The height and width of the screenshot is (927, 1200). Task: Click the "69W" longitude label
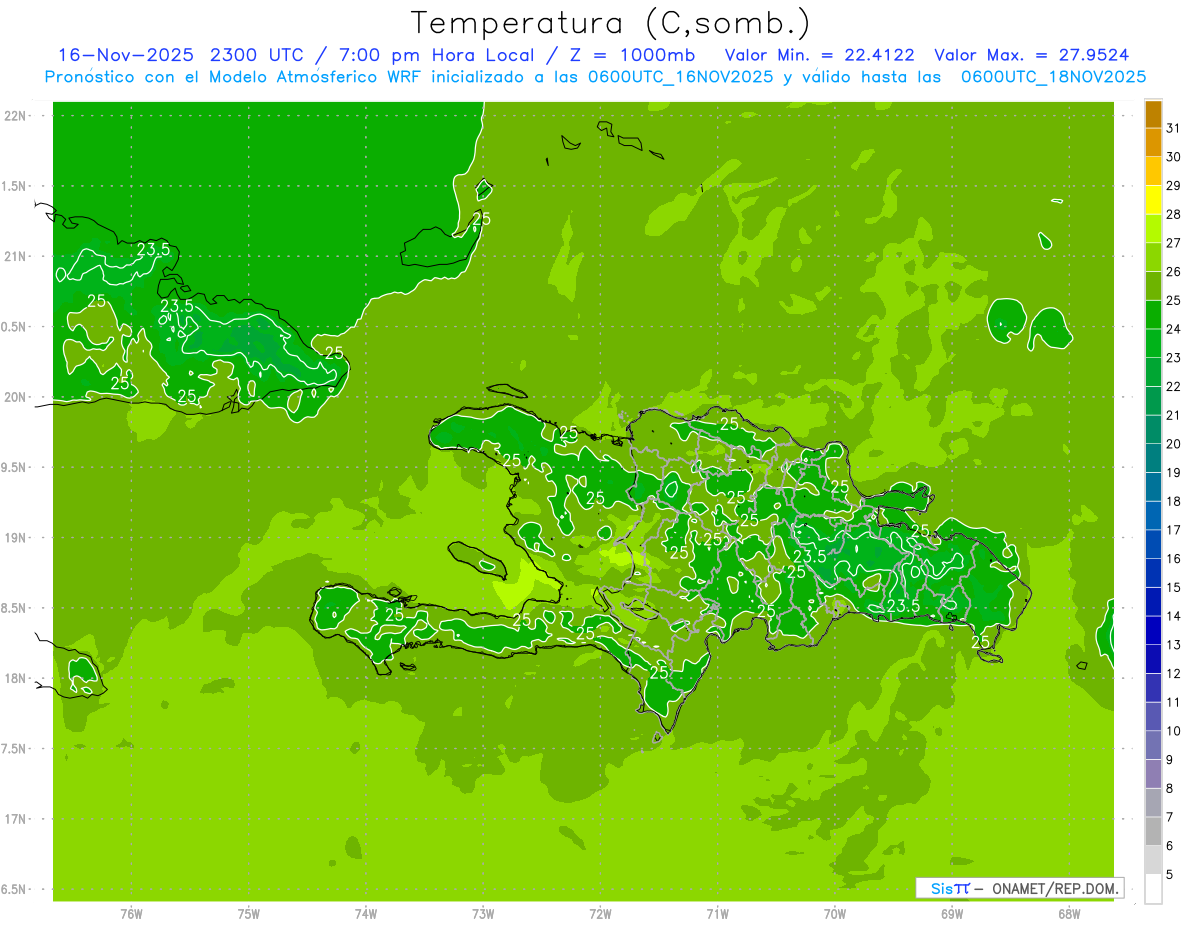(x=951, y=914)
